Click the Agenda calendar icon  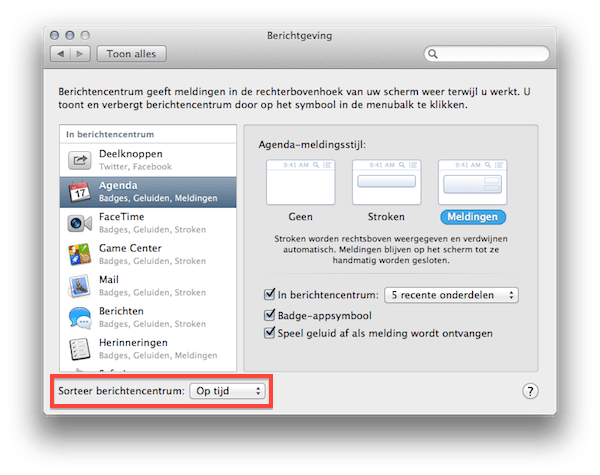click(x=80, y=191)
